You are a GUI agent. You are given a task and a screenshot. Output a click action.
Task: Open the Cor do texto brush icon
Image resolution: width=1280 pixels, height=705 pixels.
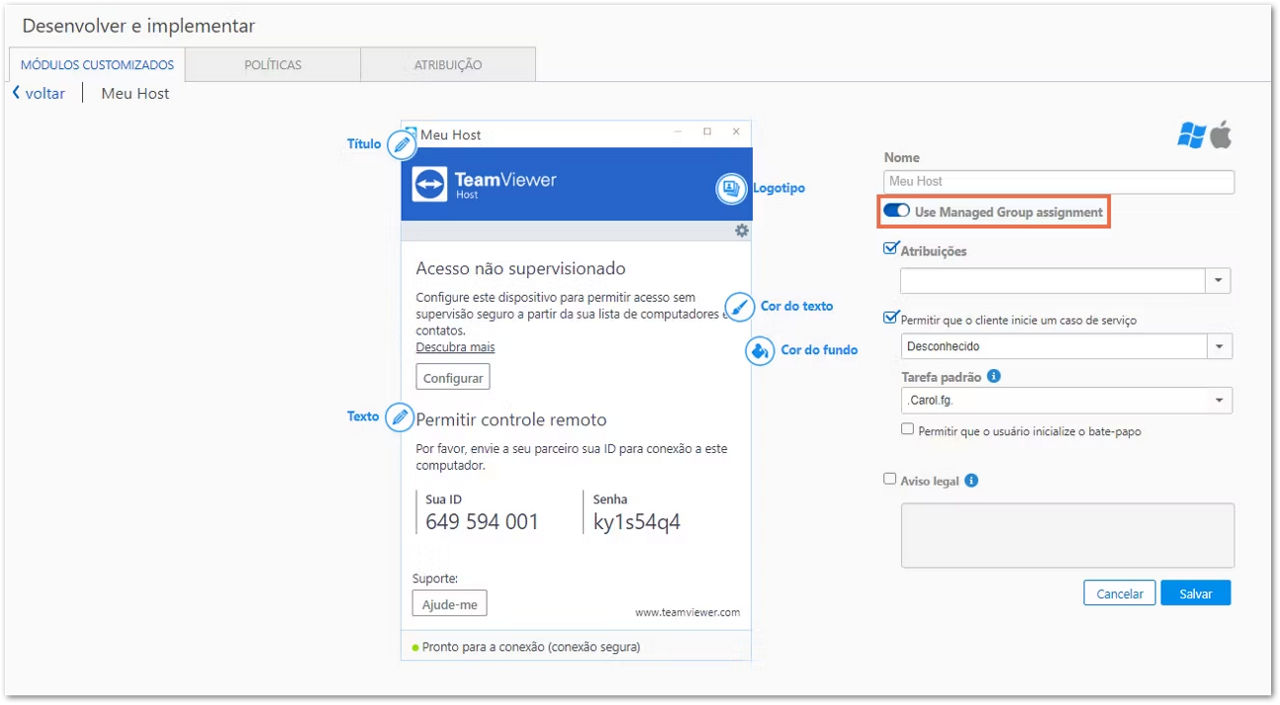pos(740,307)
